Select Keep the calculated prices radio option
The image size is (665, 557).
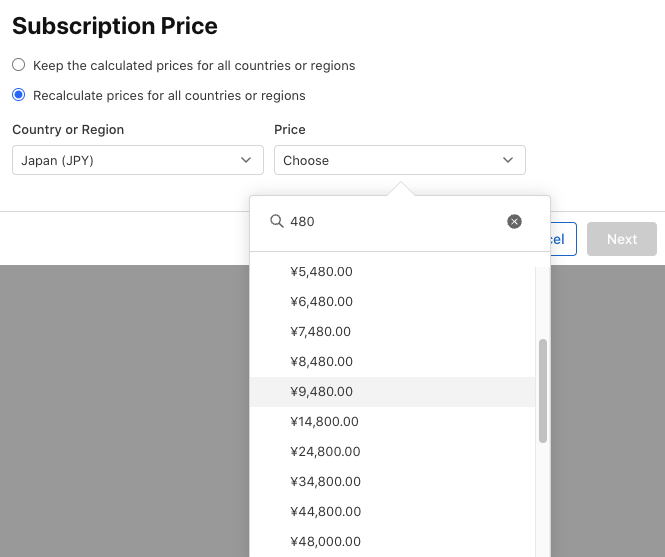[x=19, y=65]
